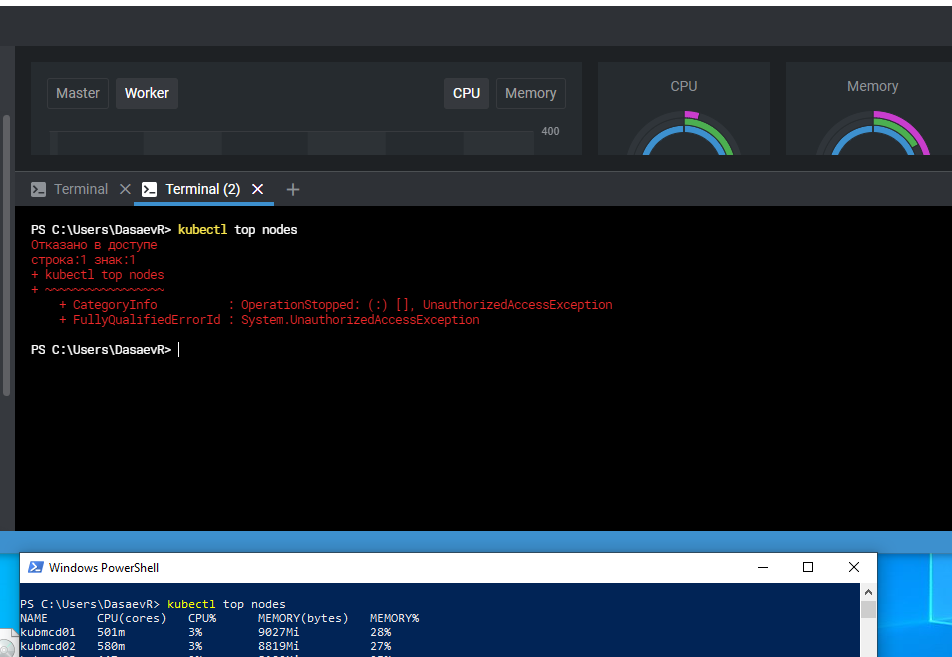Click the PowerShell vertical scrollbar
The image size is (952, 657).
click(867, 620)
